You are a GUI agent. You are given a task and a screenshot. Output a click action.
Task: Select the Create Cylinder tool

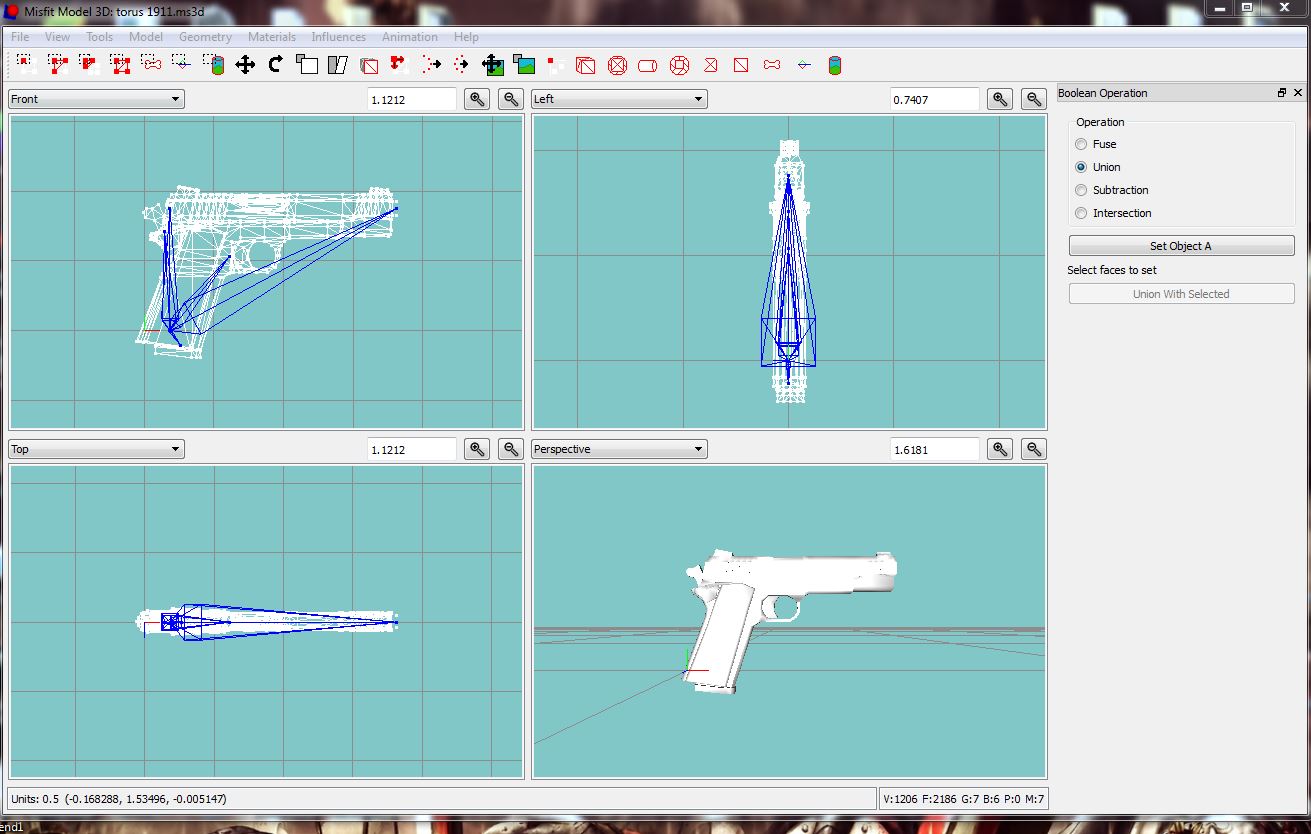click(x=648, y=66)
